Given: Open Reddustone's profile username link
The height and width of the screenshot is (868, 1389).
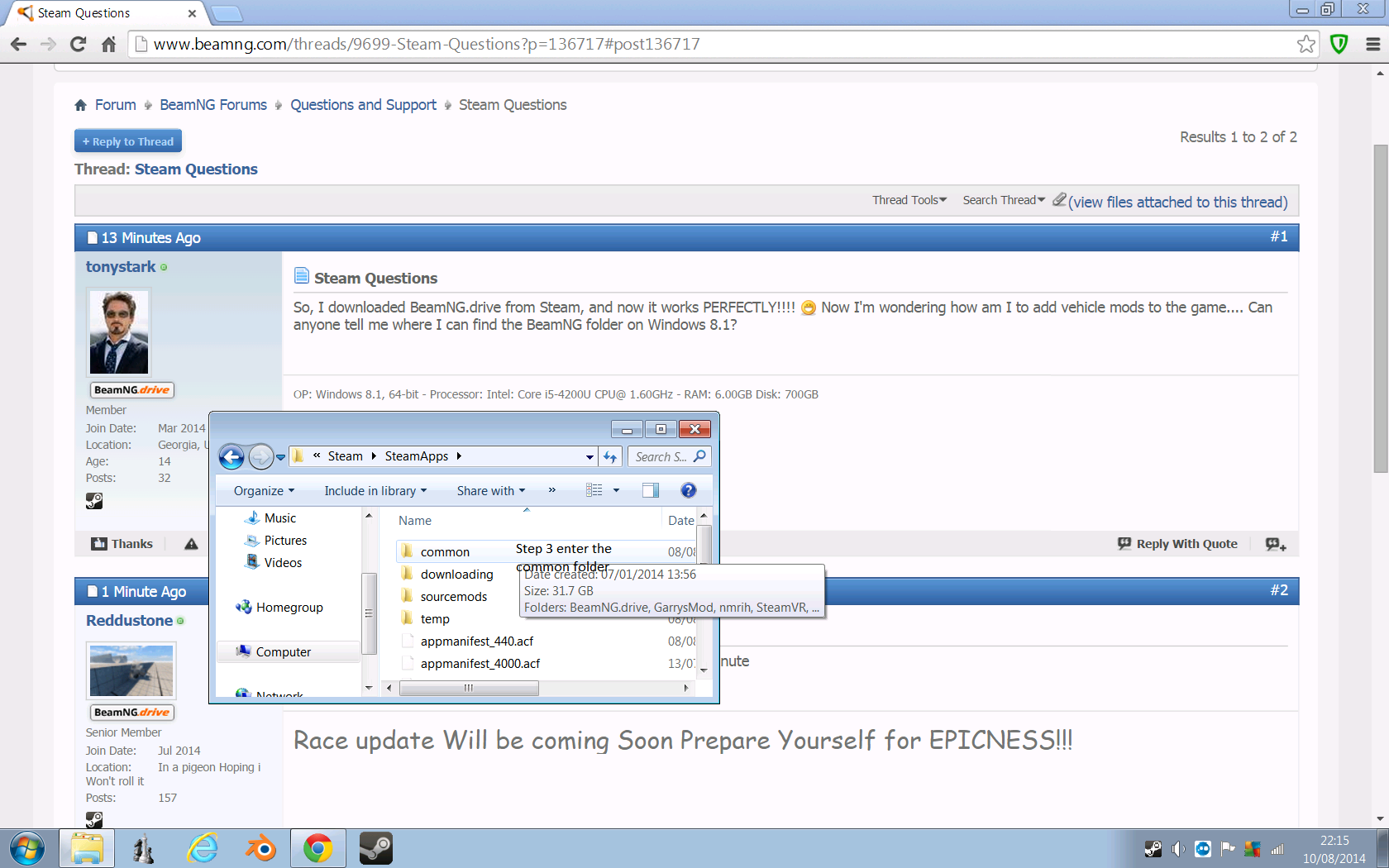Looking at the screenshot, I should pos(130,621).
